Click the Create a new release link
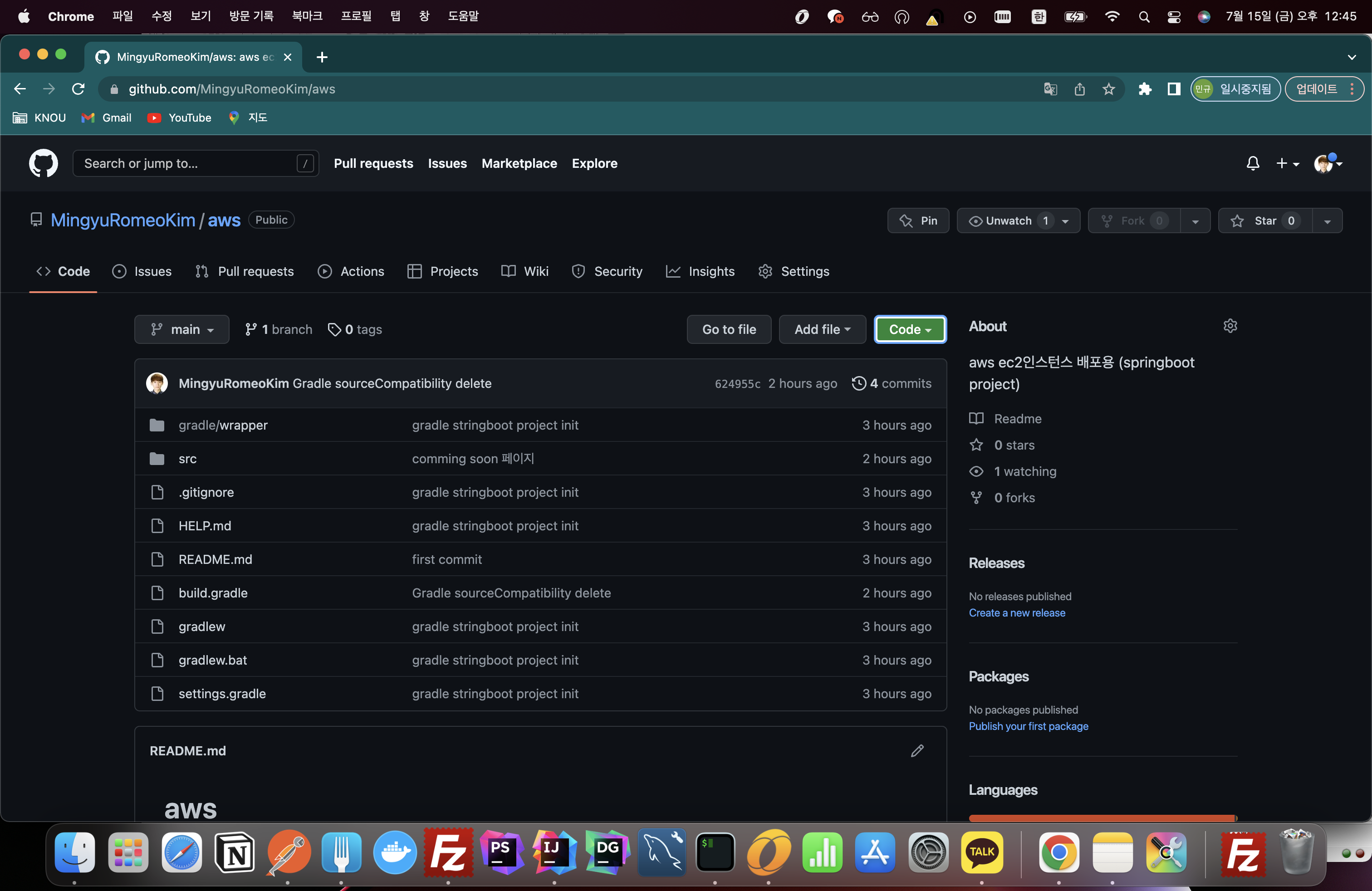Screen dimensions: 1372x891 (1016, 612)
